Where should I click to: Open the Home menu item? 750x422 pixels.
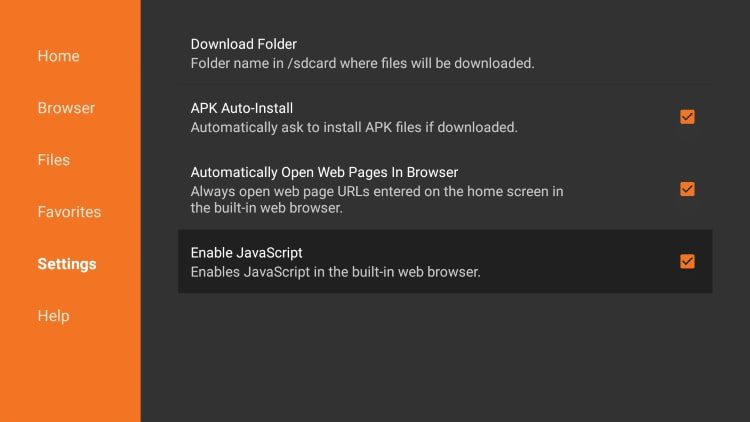(x=58, y=56)
